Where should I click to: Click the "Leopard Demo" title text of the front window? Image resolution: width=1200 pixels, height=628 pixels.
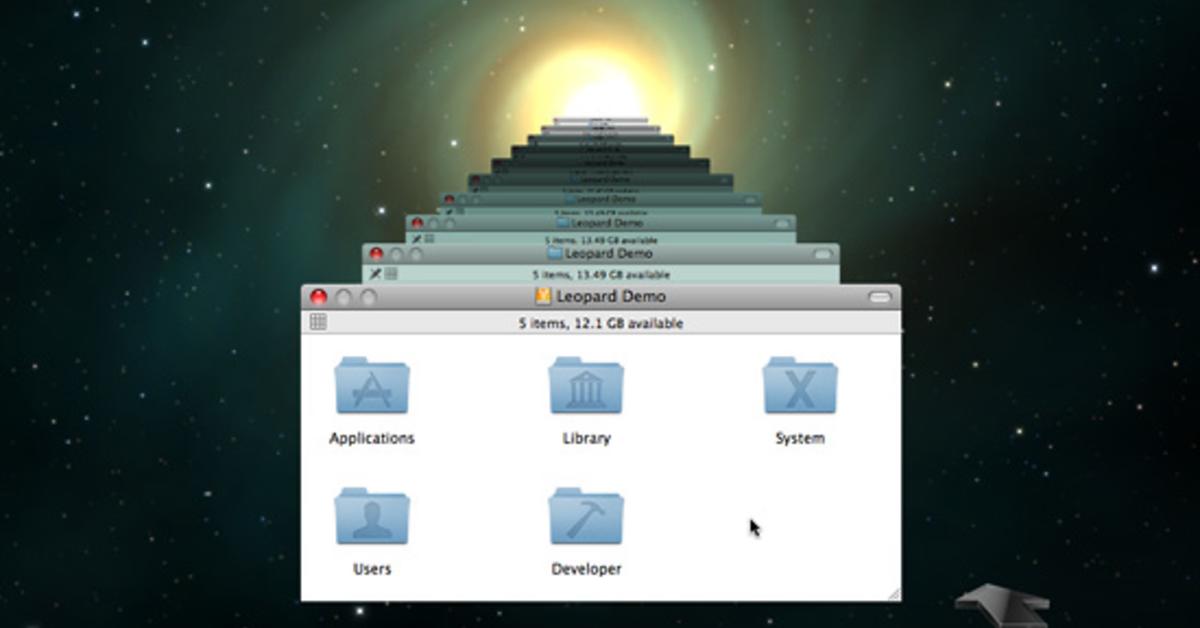tap(610, 296)
